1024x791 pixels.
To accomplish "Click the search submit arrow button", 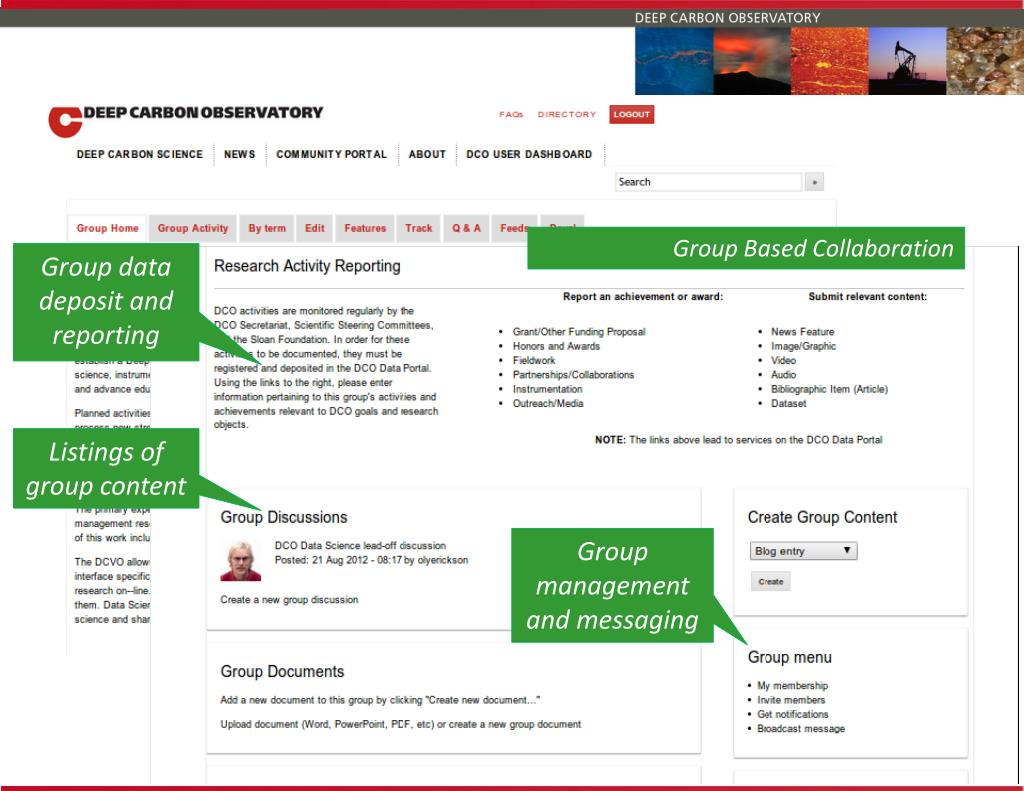I will click(x=814, y=182).
